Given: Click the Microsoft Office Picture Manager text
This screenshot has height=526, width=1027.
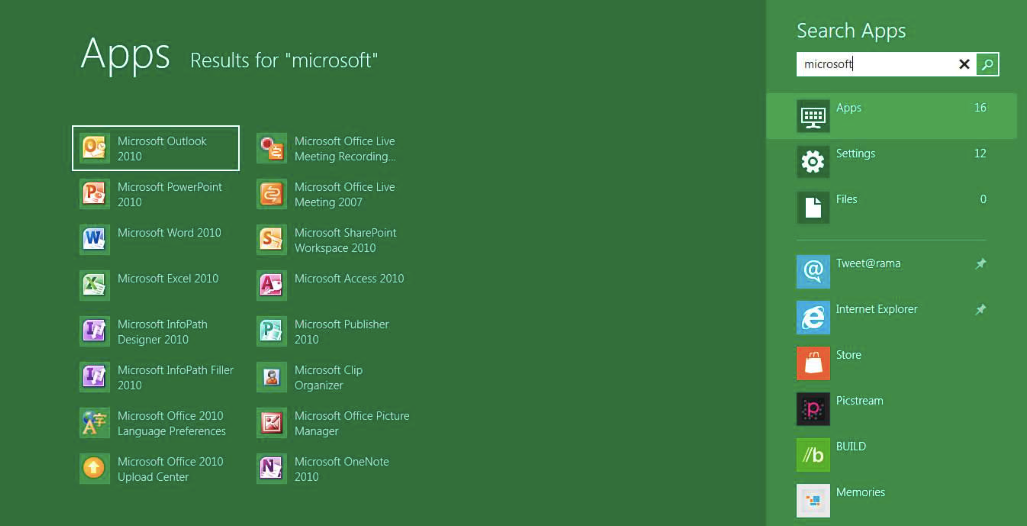Looking at the screenshot, I should click(352, 423).
